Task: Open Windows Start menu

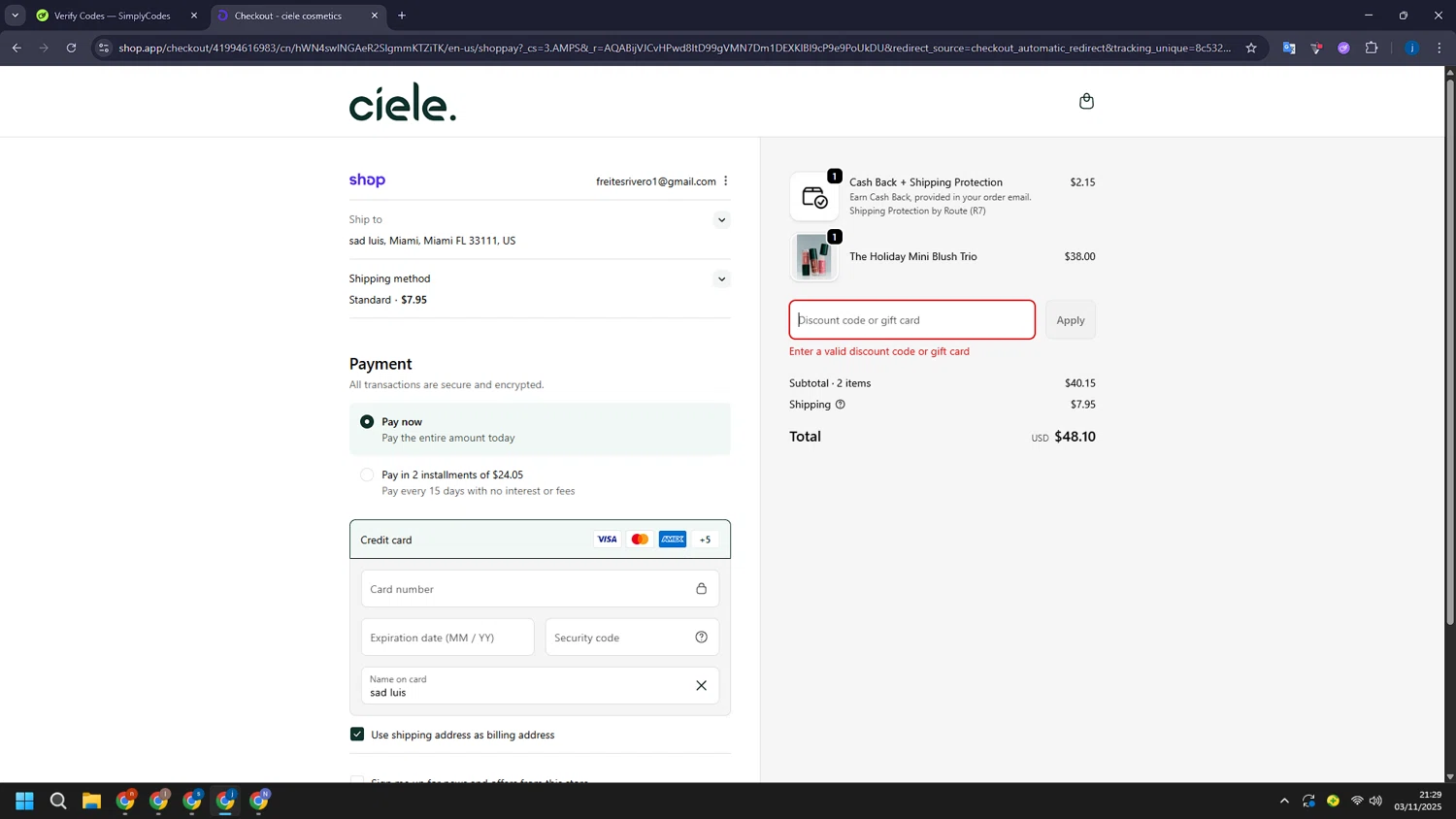Action: (x=25, y=801)
